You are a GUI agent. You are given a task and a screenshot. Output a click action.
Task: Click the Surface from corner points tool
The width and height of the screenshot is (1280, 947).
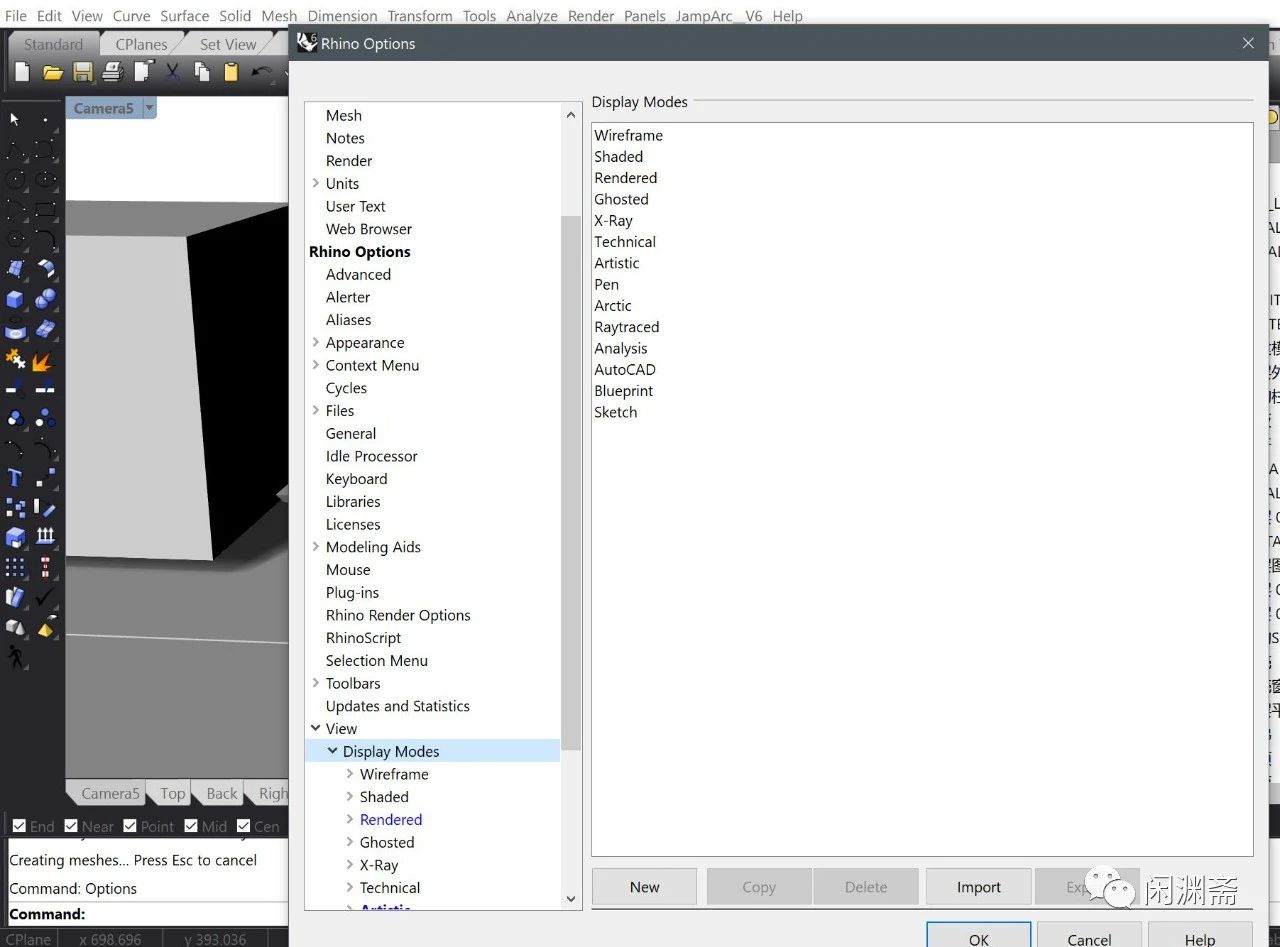coord(15,269)
